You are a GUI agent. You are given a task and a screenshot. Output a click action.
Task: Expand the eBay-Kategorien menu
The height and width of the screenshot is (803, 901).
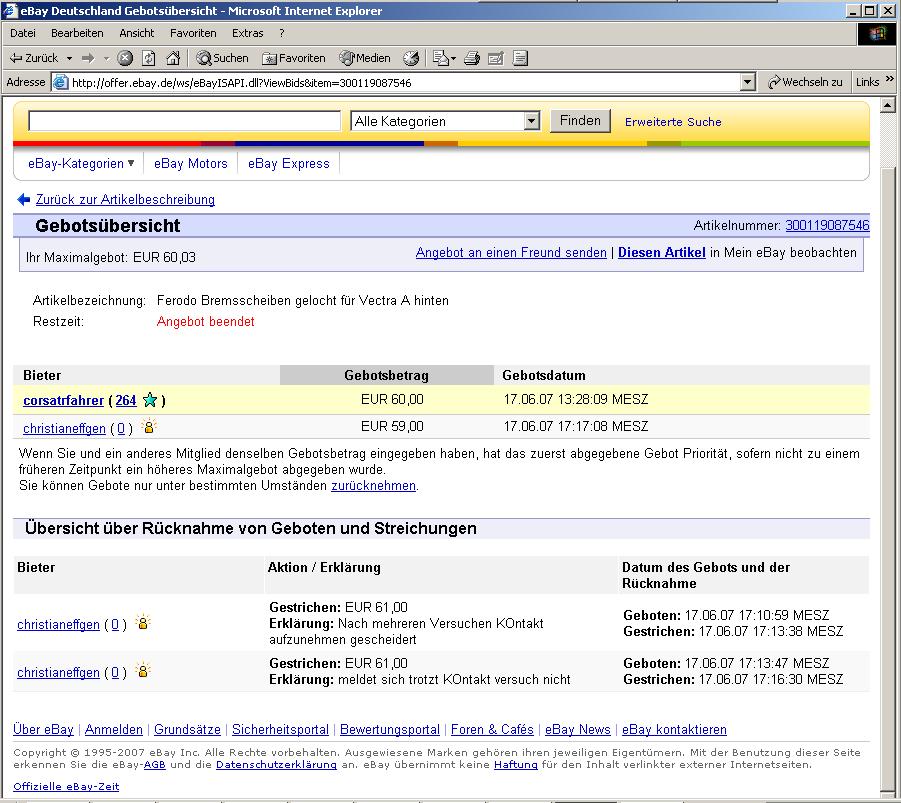(x=80, y=163)
